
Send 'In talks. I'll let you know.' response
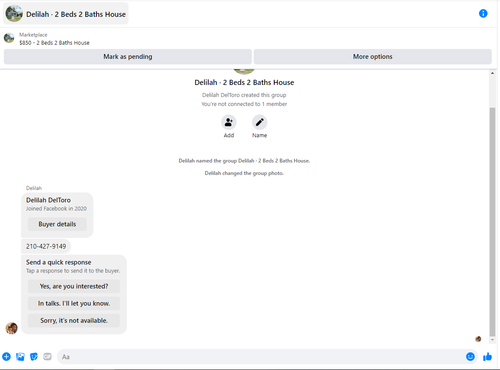point(74,303)
